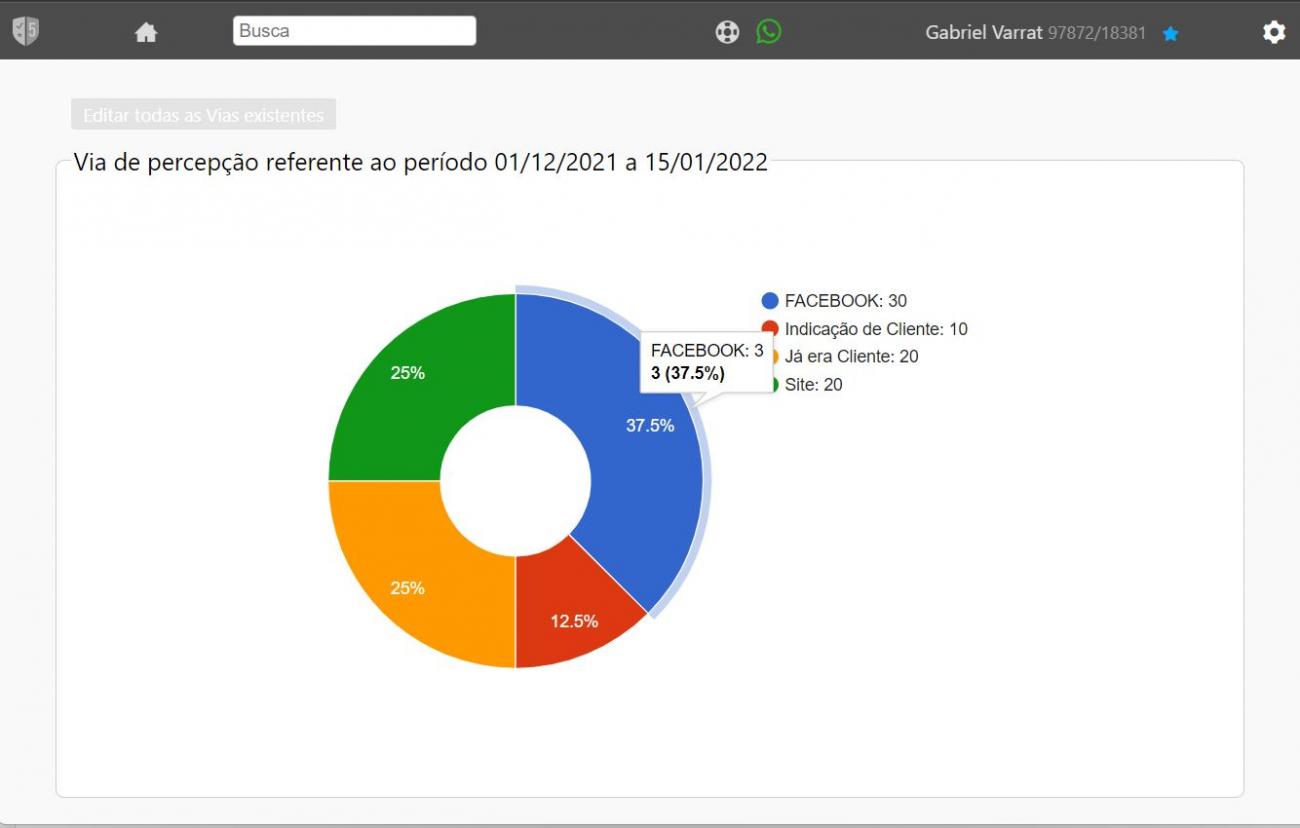This screenshot has height=828, width=1300.
Task: Click the Já era Cliente: 20 legend label
Action: [x=851, y=356]
